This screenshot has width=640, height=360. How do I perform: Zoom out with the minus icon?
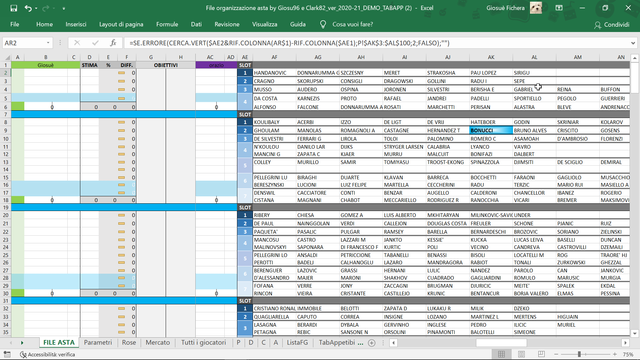coord(556,354)
